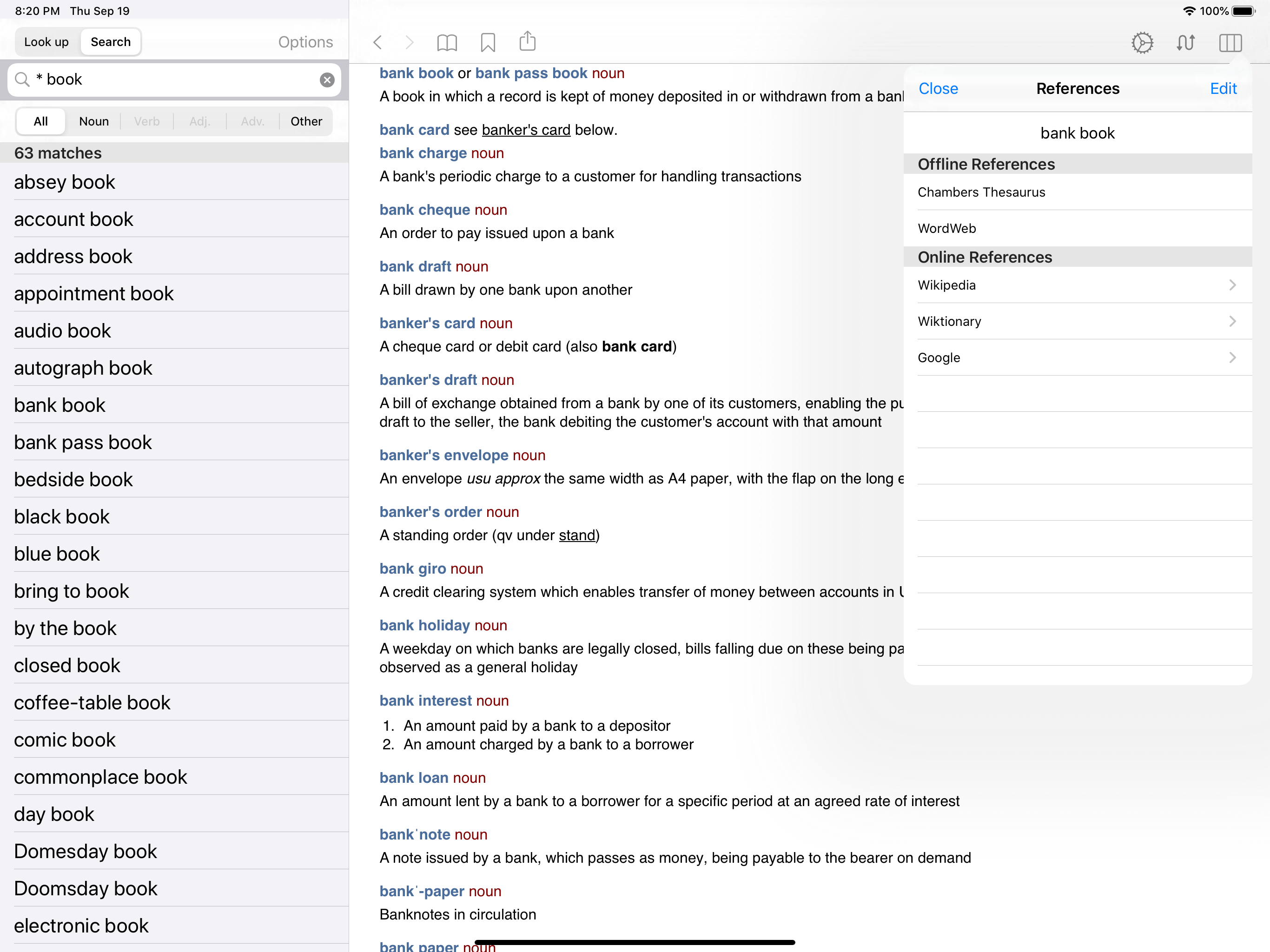This screenshot has height=952, width=1270.
Task: Tap the forward navigation arrow
Action: [x=410, y=42]
